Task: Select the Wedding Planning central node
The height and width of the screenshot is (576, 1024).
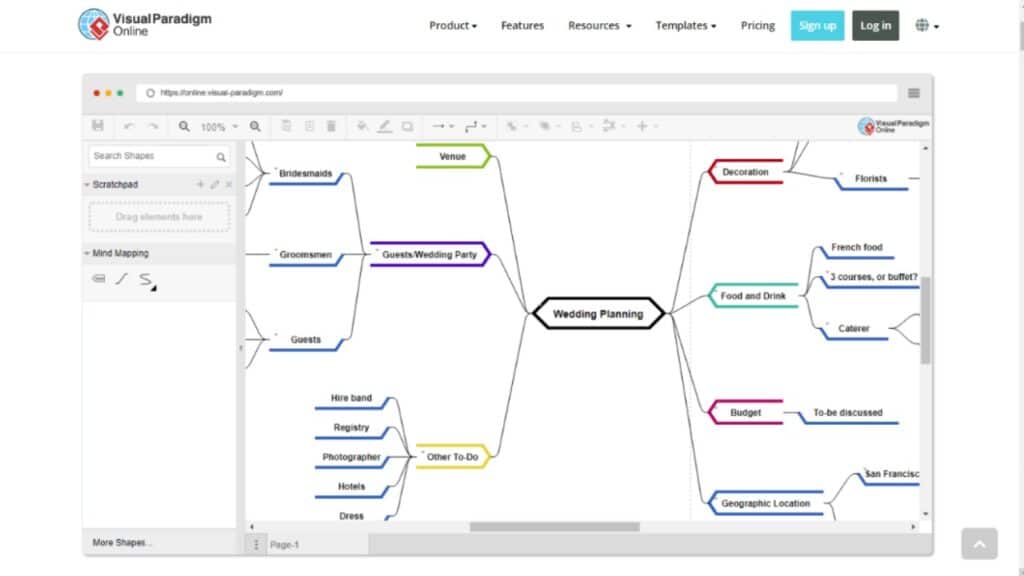Action: (597, 313)
